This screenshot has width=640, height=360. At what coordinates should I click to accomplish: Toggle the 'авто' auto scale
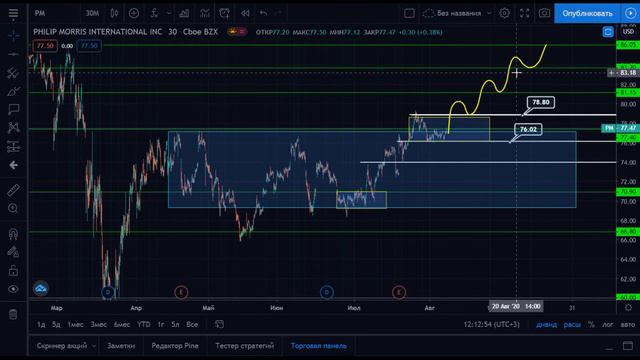click(628, 324)
